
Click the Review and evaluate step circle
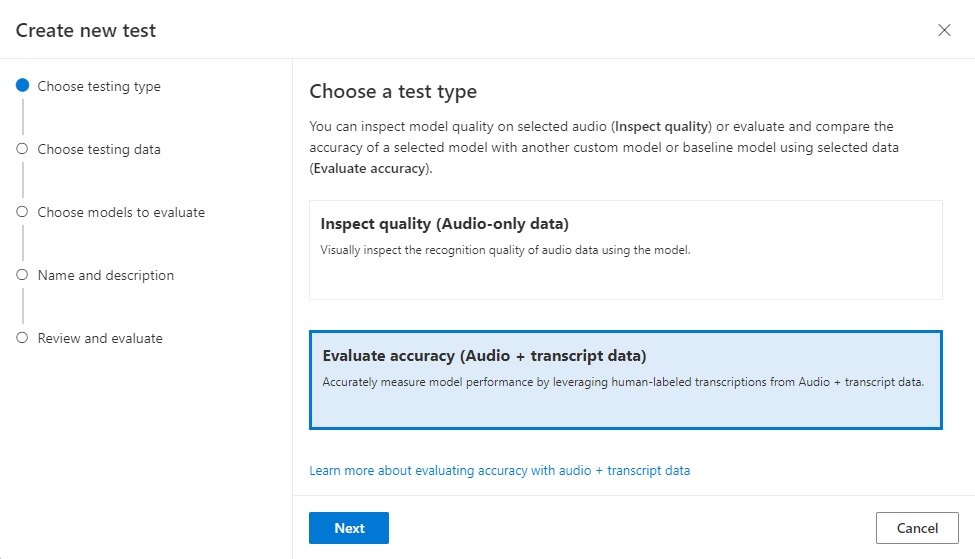click(22, 338)
